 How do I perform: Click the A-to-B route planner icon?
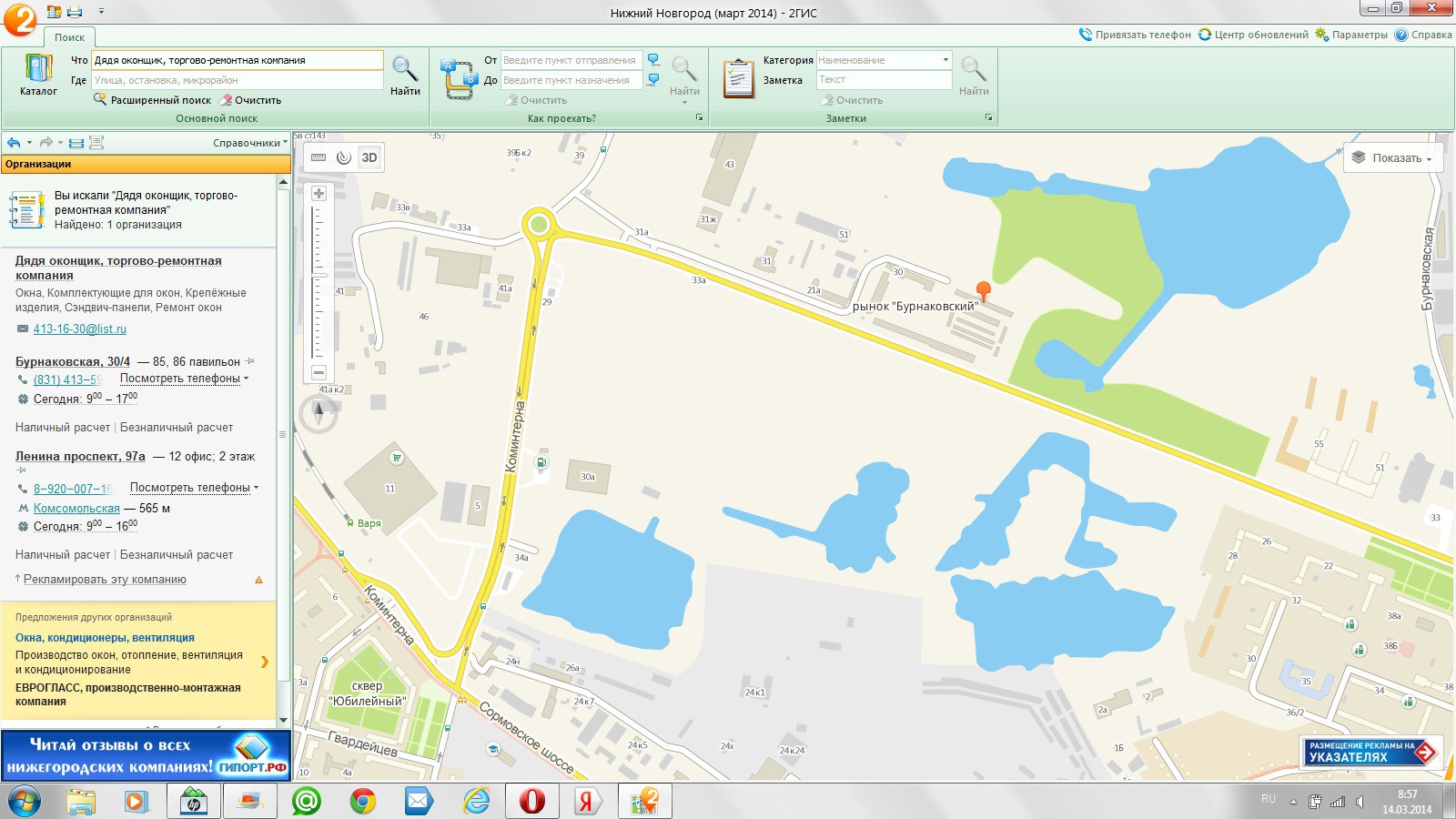(459, 78)
